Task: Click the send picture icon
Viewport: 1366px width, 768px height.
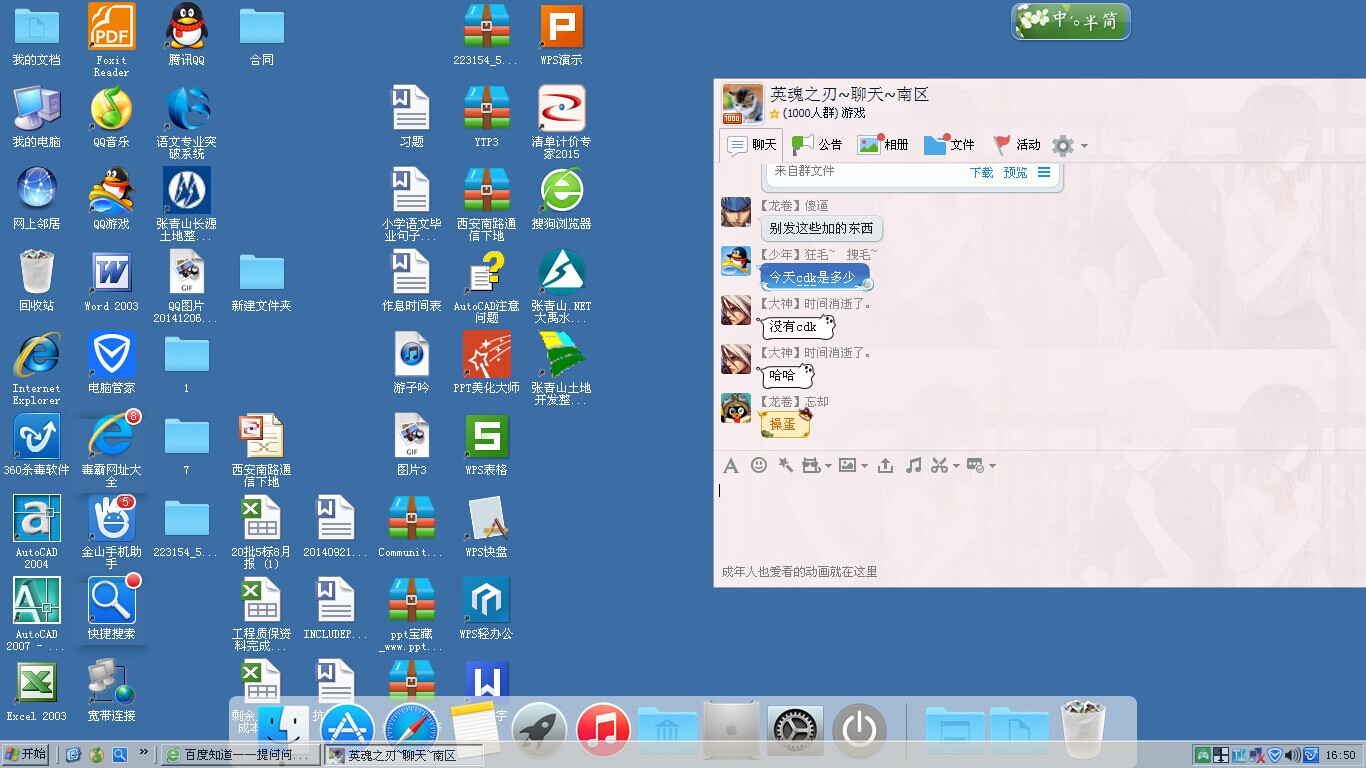Action: 848,465
